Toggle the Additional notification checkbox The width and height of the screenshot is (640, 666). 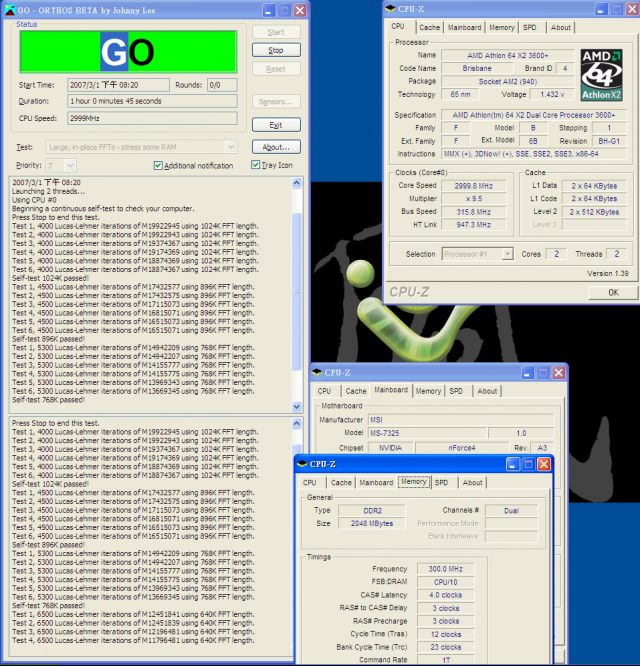tap(158, 166)
